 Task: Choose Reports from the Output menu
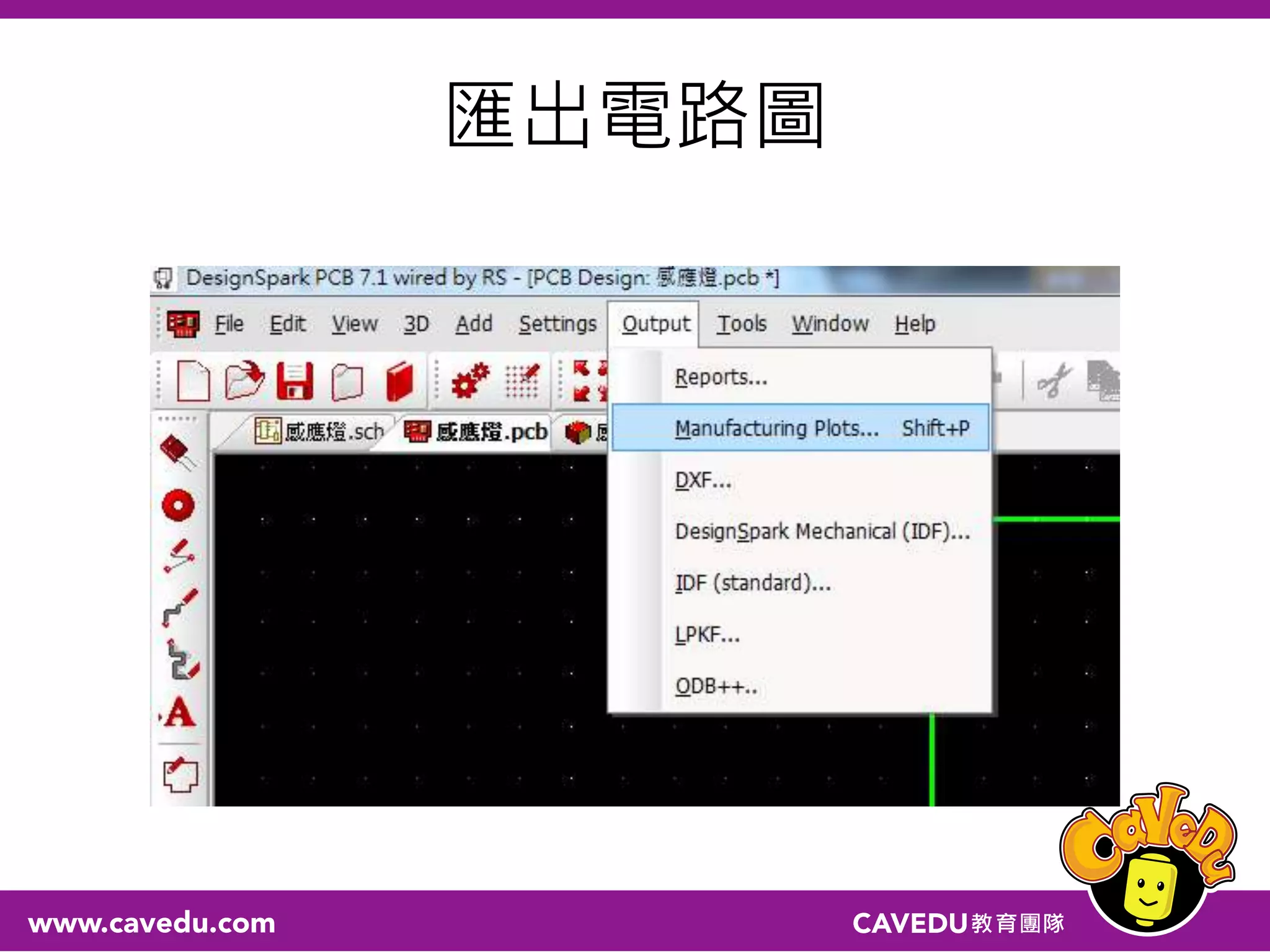(x=721, y=377)
